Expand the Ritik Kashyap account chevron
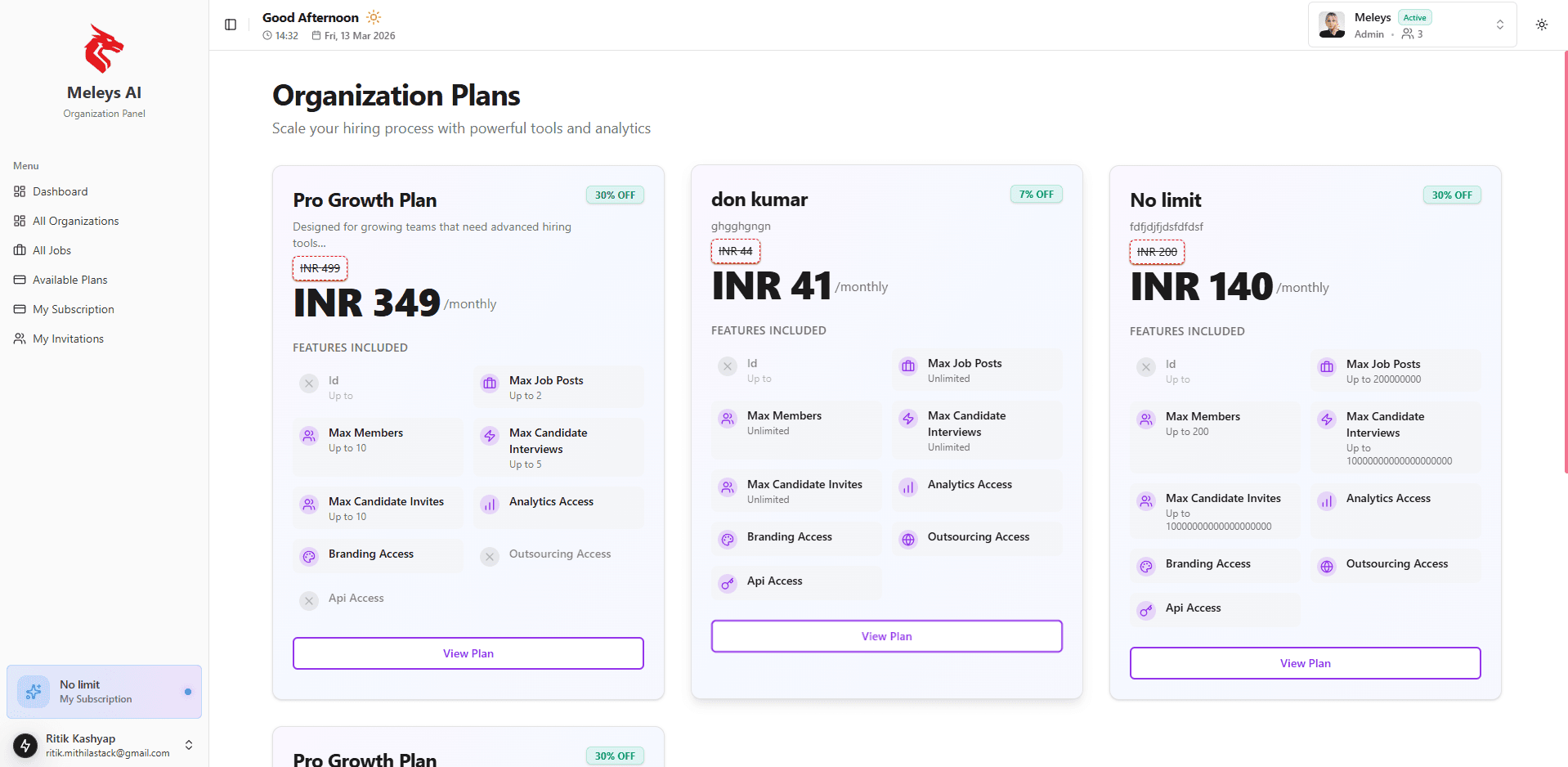 (188, 745)
